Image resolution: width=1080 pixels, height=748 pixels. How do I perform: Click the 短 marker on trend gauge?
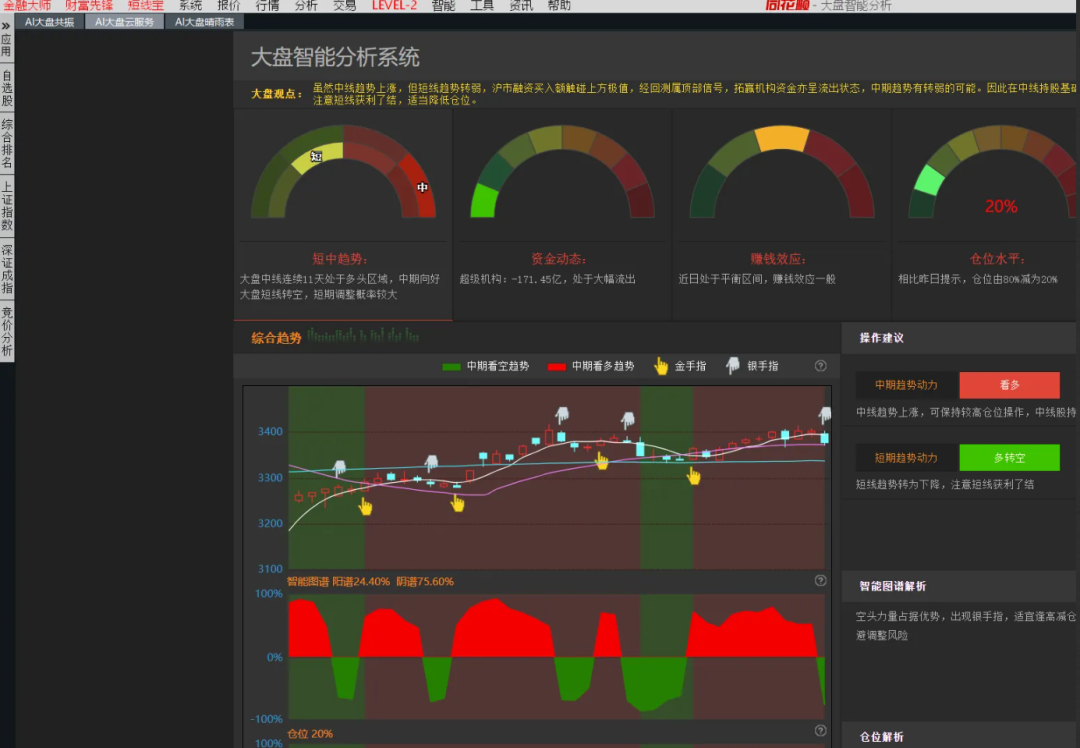[316, 156]
